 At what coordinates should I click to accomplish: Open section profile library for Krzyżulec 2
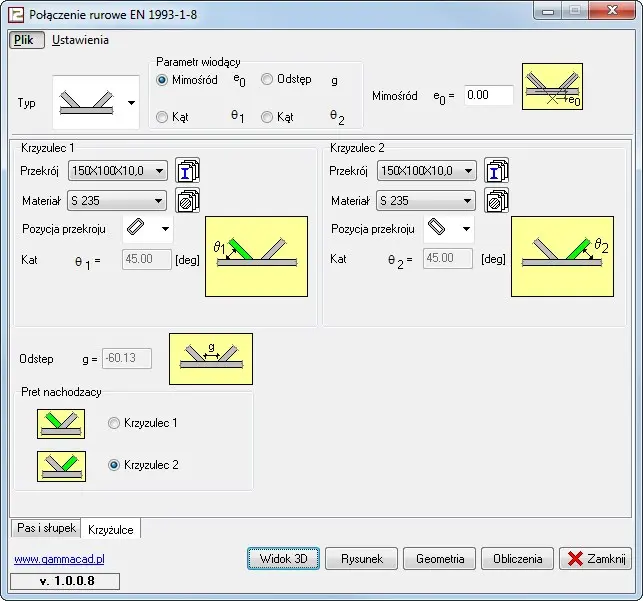[x=497, y=171]
